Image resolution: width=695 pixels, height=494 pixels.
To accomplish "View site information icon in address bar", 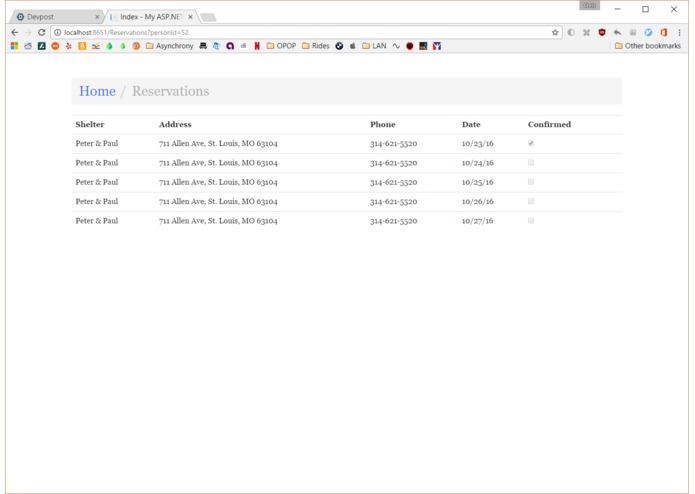I will pyautogui.click(x=57, y=32).
